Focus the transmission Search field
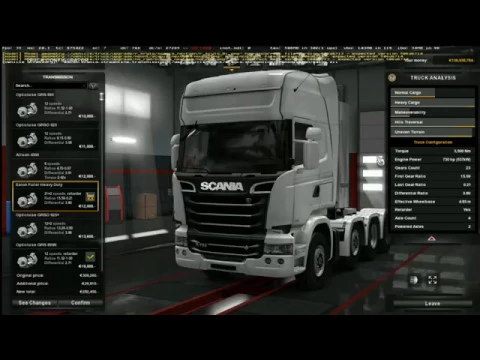This screenshot has height=360, width=480. (x=50, y=86)
